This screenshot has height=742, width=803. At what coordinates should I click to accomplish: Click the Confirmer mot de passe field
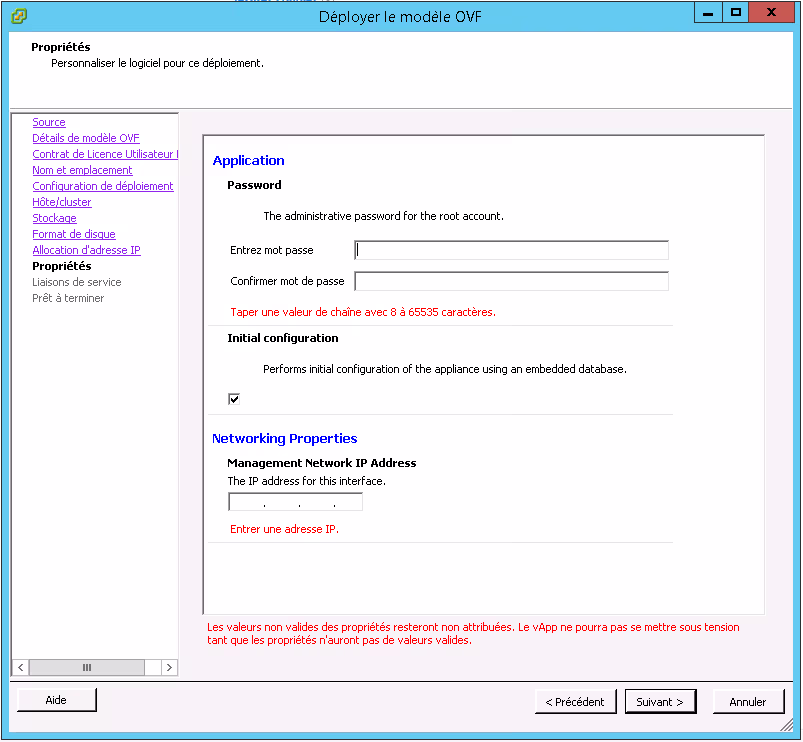511,282
